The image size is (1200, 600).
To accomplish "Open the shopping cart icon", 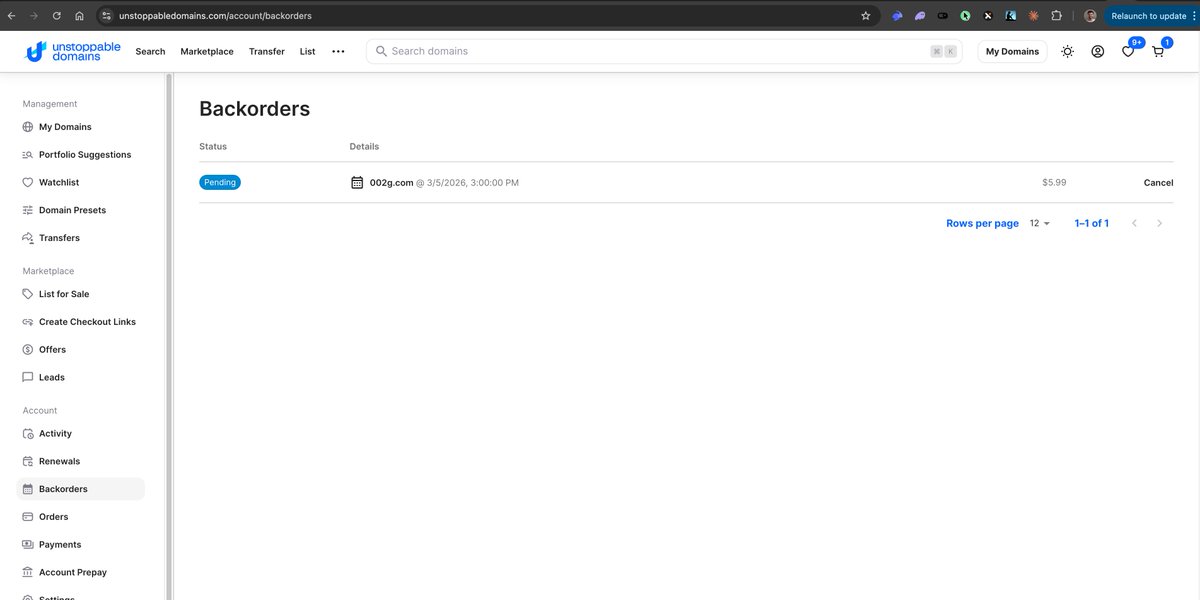I will 1158,51.
